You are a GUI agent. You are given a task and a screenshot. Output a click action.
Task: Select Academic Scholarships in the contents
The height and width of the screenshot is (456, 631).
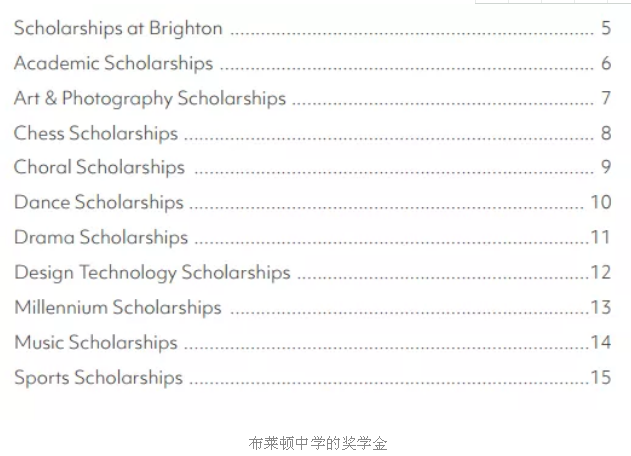pyautogui.click(x=113, y=64)
